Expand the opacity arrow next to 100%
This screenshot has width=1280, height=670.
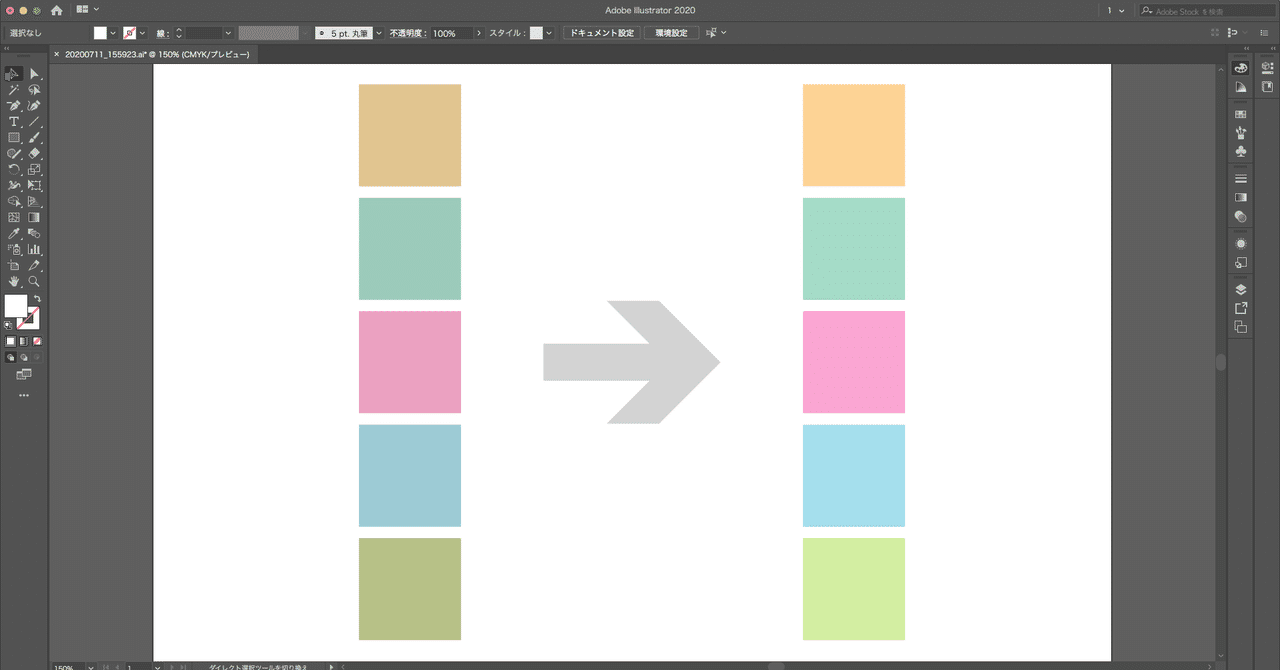coord(478,33)
